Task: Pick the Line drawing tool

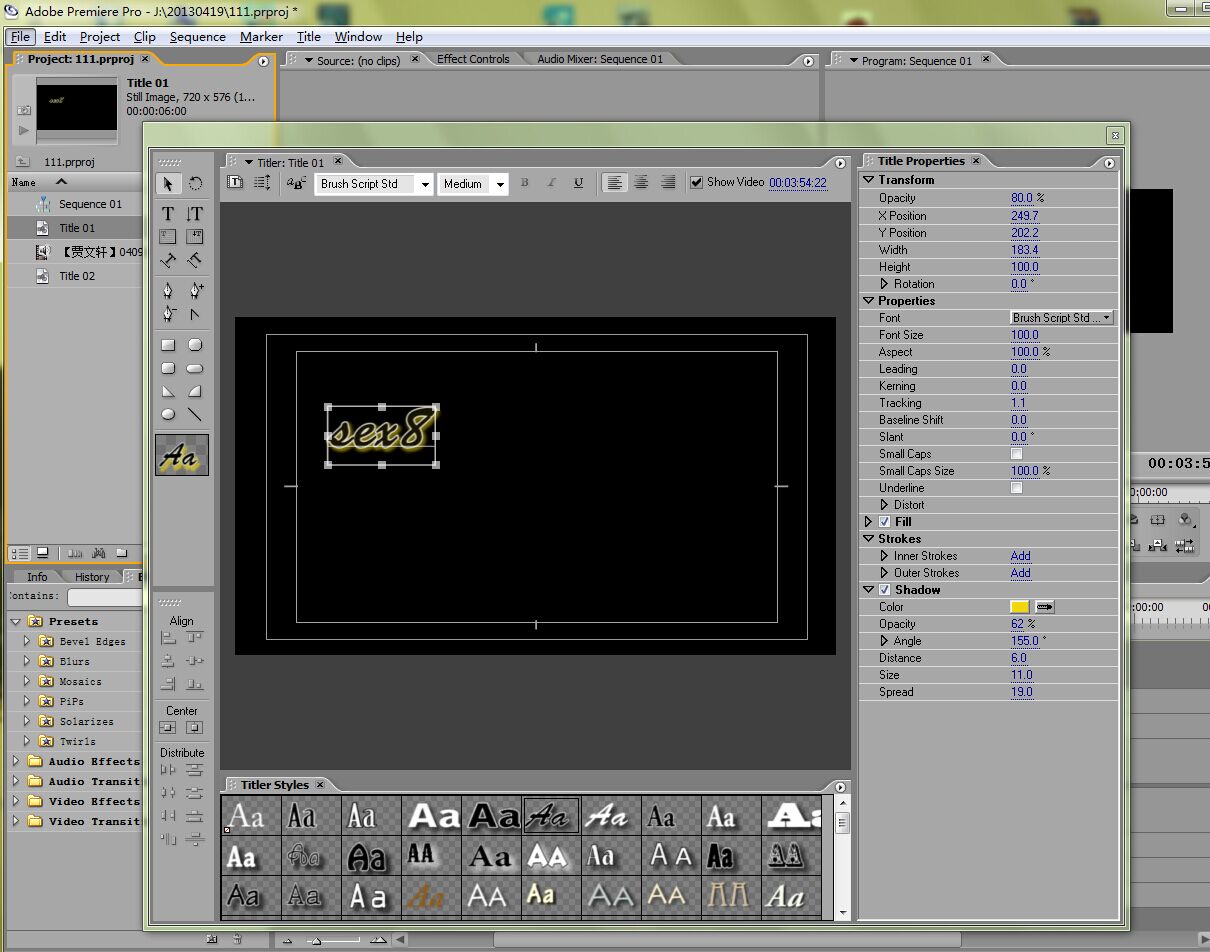Action: point(195,414)
